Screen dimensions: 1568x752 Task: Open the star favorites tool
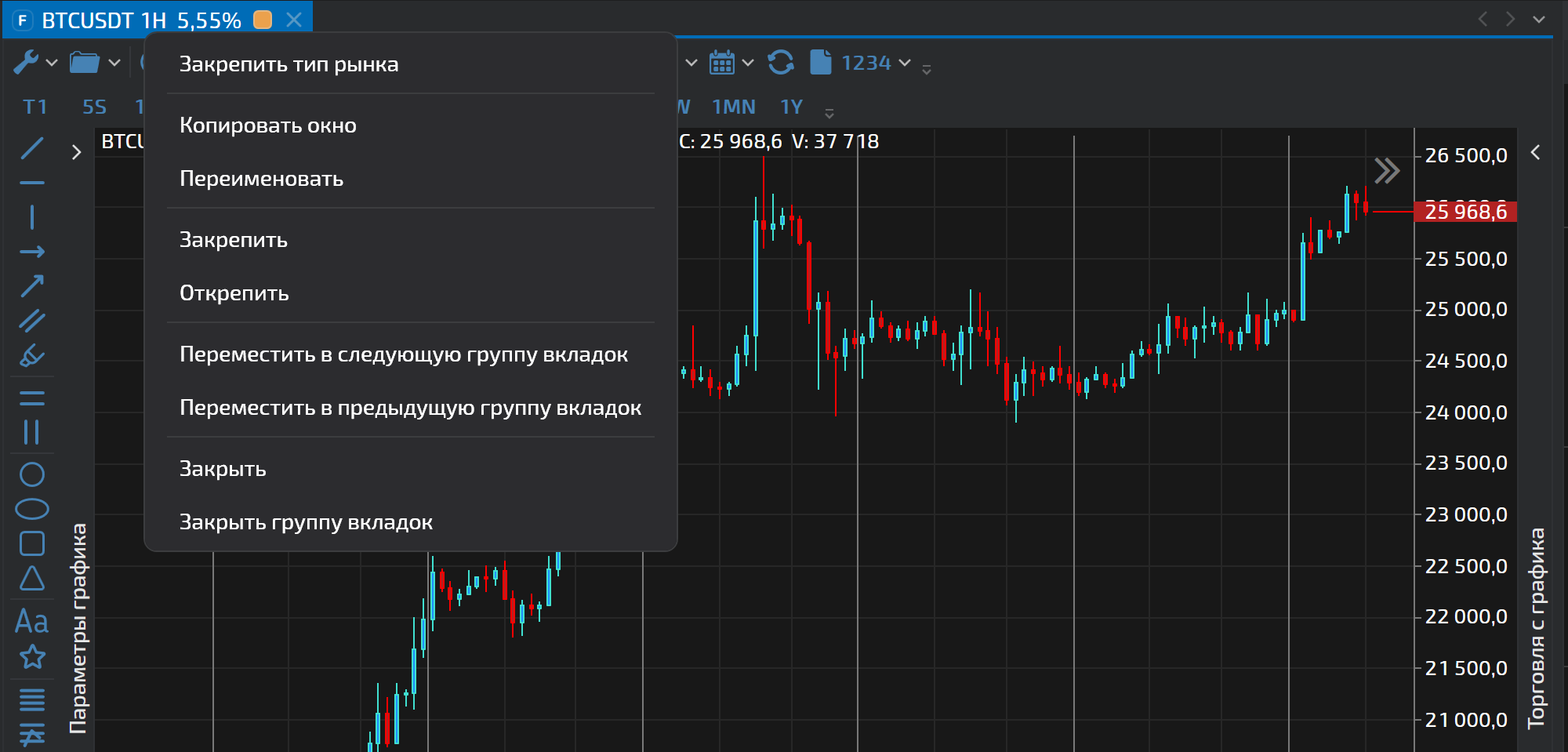point(31,657)
